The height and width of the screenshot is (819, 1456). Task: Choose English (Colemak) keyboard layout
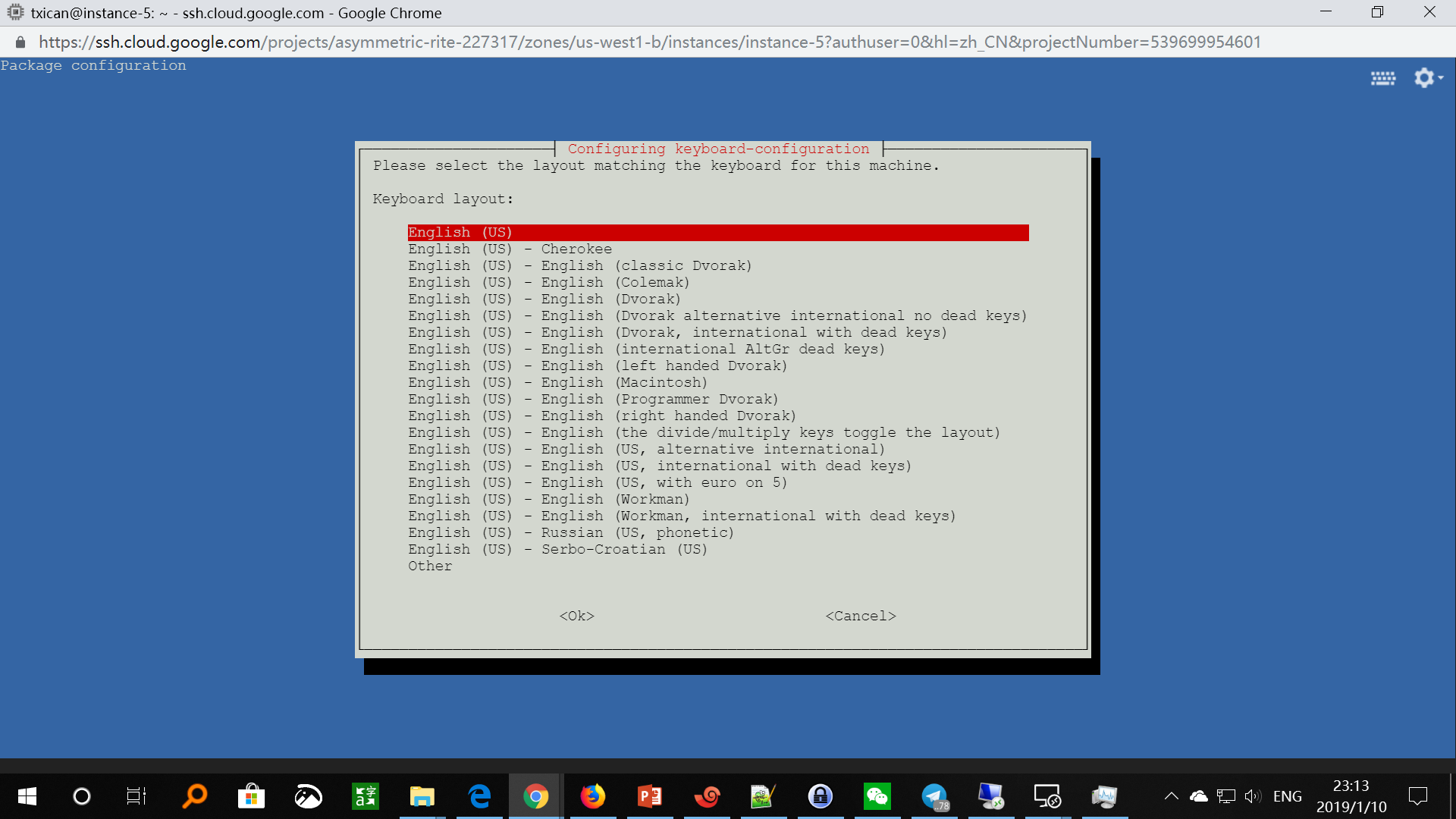pos(548,283)
